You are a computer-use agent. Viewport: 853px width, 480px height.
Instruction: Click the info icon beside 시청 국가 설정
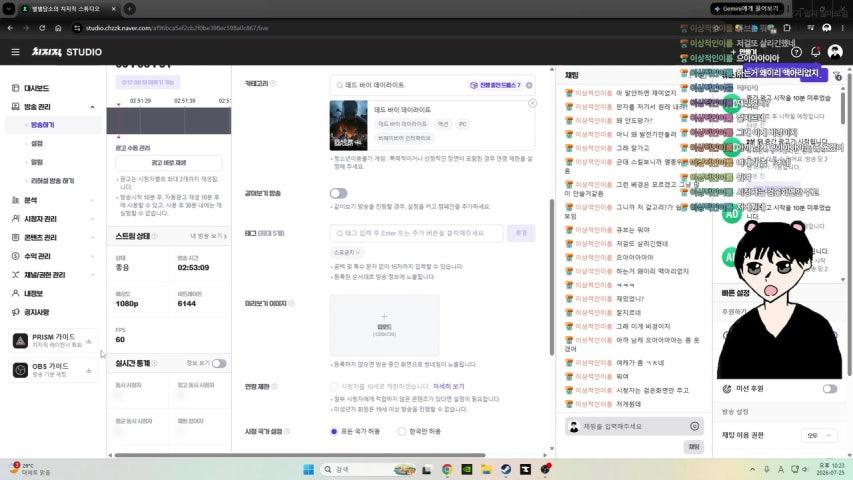pos(287,431)
